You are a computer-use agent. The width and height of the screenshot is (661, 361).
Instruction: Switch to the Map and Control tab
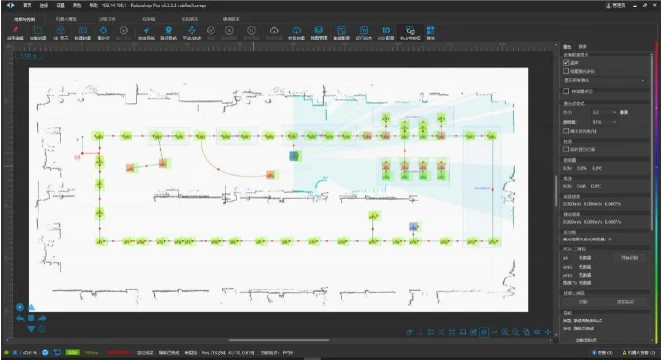pos(24,19)
